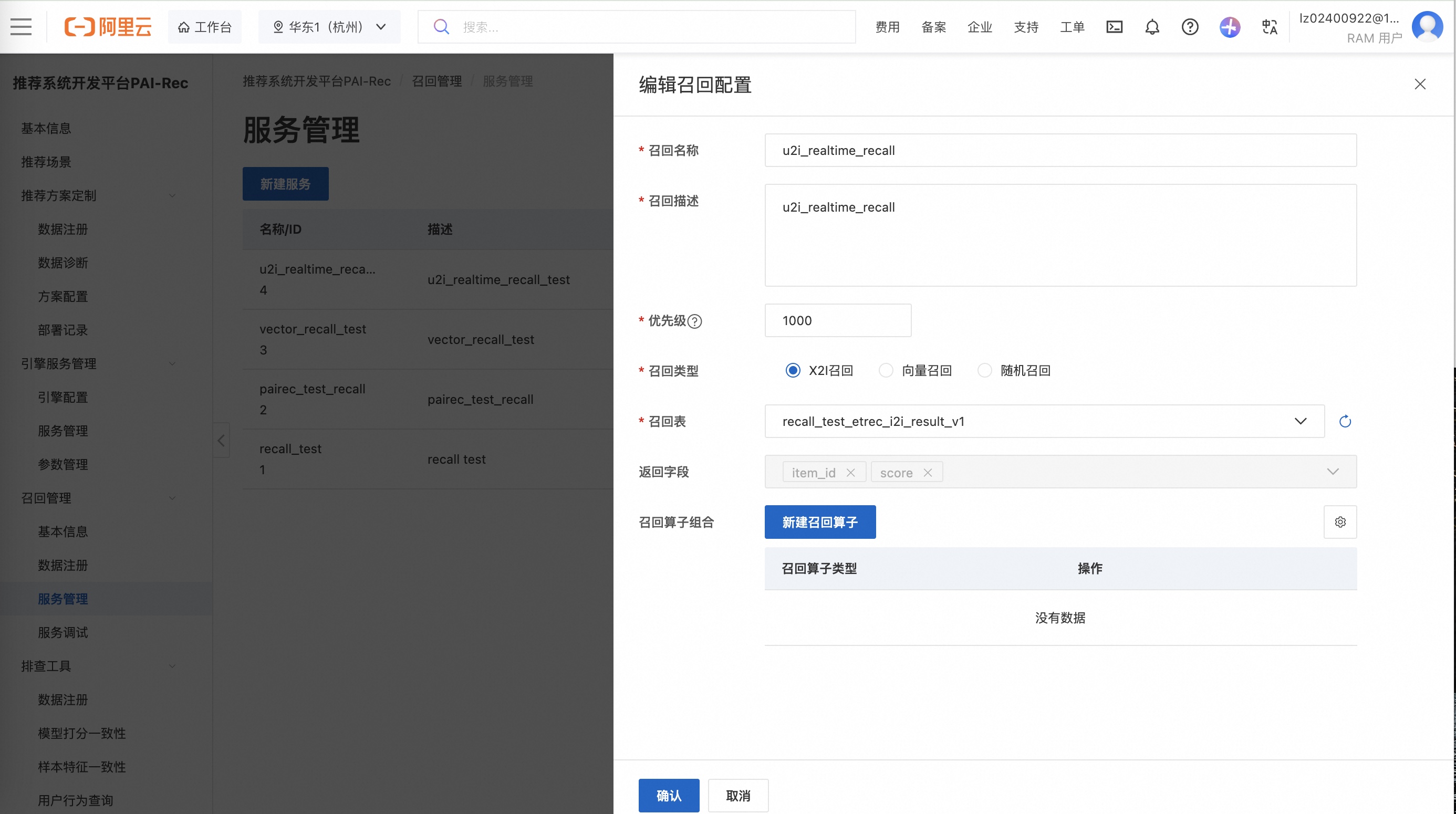
Task: Open the Cloud Shell terminal icon
Action: pyautogui.click(x=1114, y=27)
